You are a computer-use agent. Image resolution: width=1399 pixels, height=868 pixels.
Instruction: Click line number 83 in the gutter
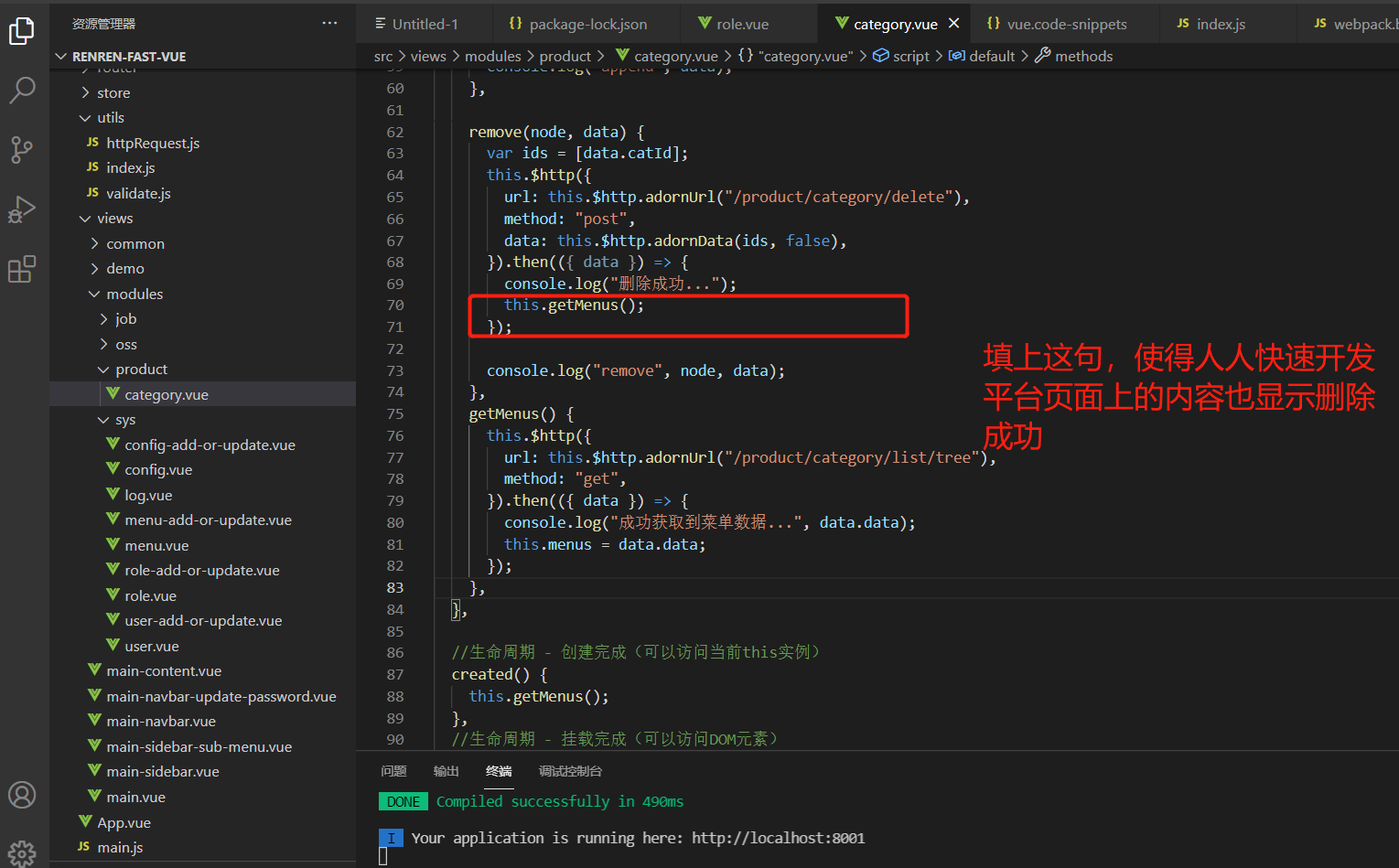click(x=394, y=587)
